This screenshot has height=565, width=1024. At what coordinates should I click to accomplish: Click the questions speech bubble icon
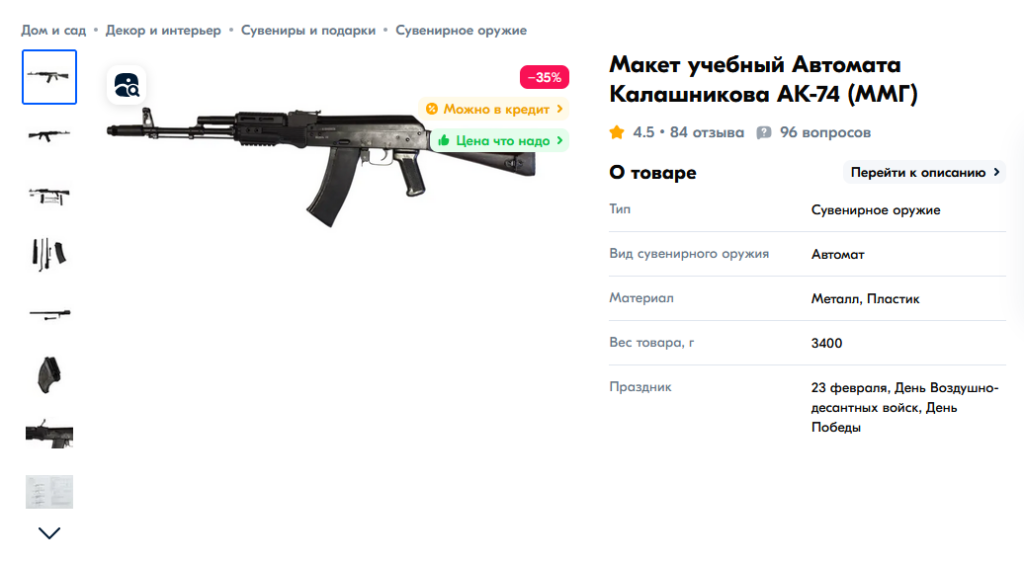pyautogui.click(x=763, y=133)
